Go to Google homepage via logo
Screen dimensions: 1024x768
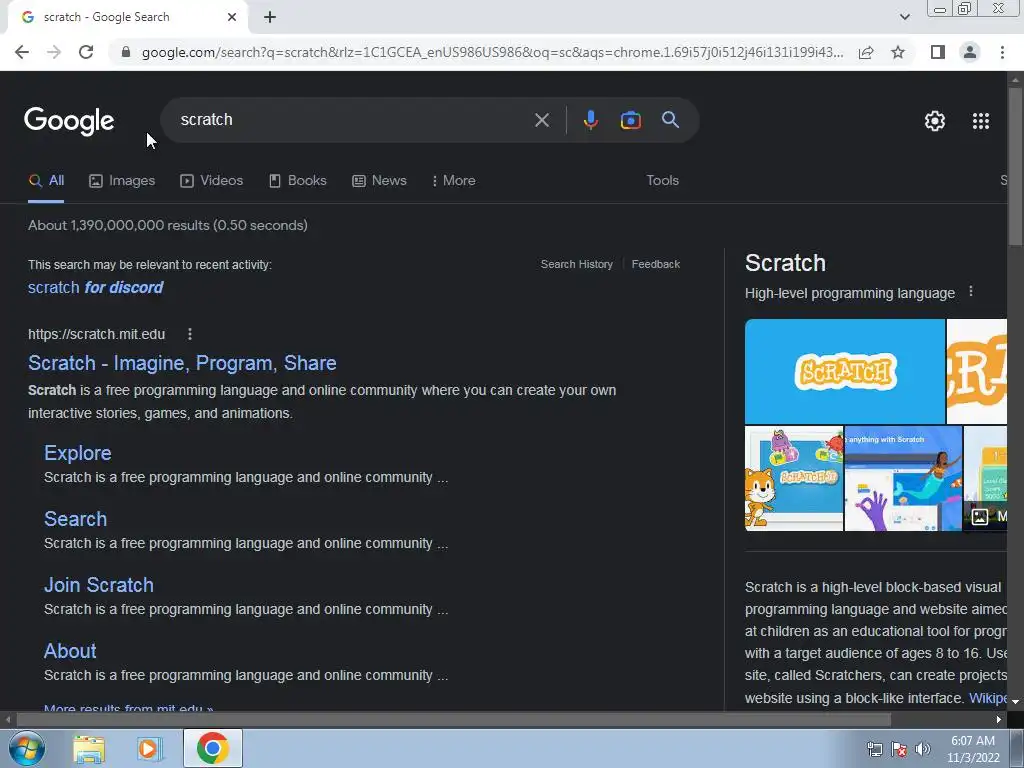click(x=69, y=121)
